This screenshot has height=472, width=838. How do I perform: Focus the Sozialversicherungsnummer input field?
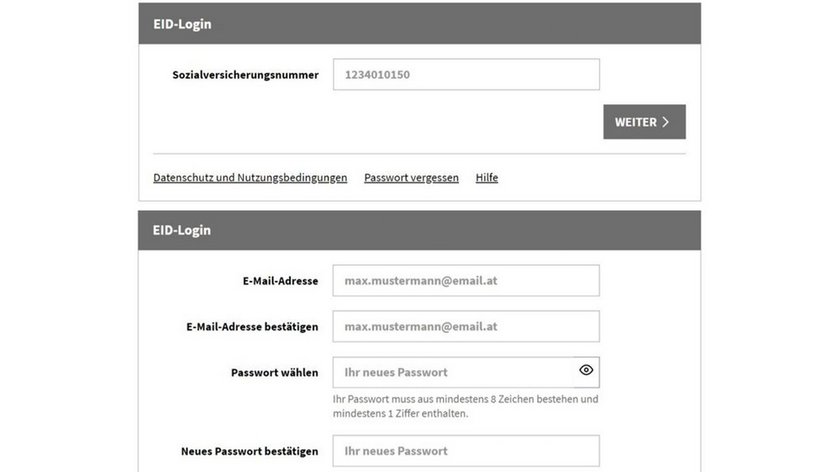(466, 74)
